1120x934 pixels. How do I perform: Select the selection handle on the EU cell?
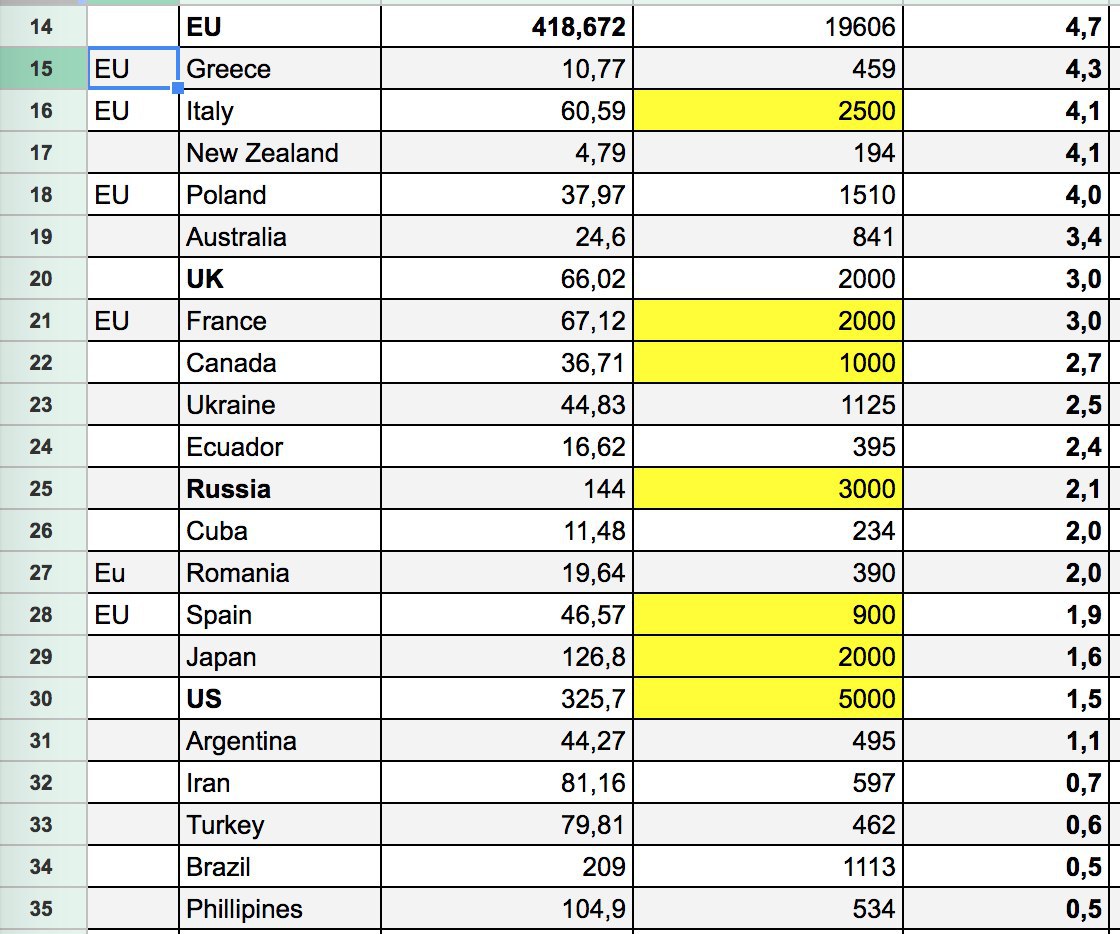coord(178,89)
